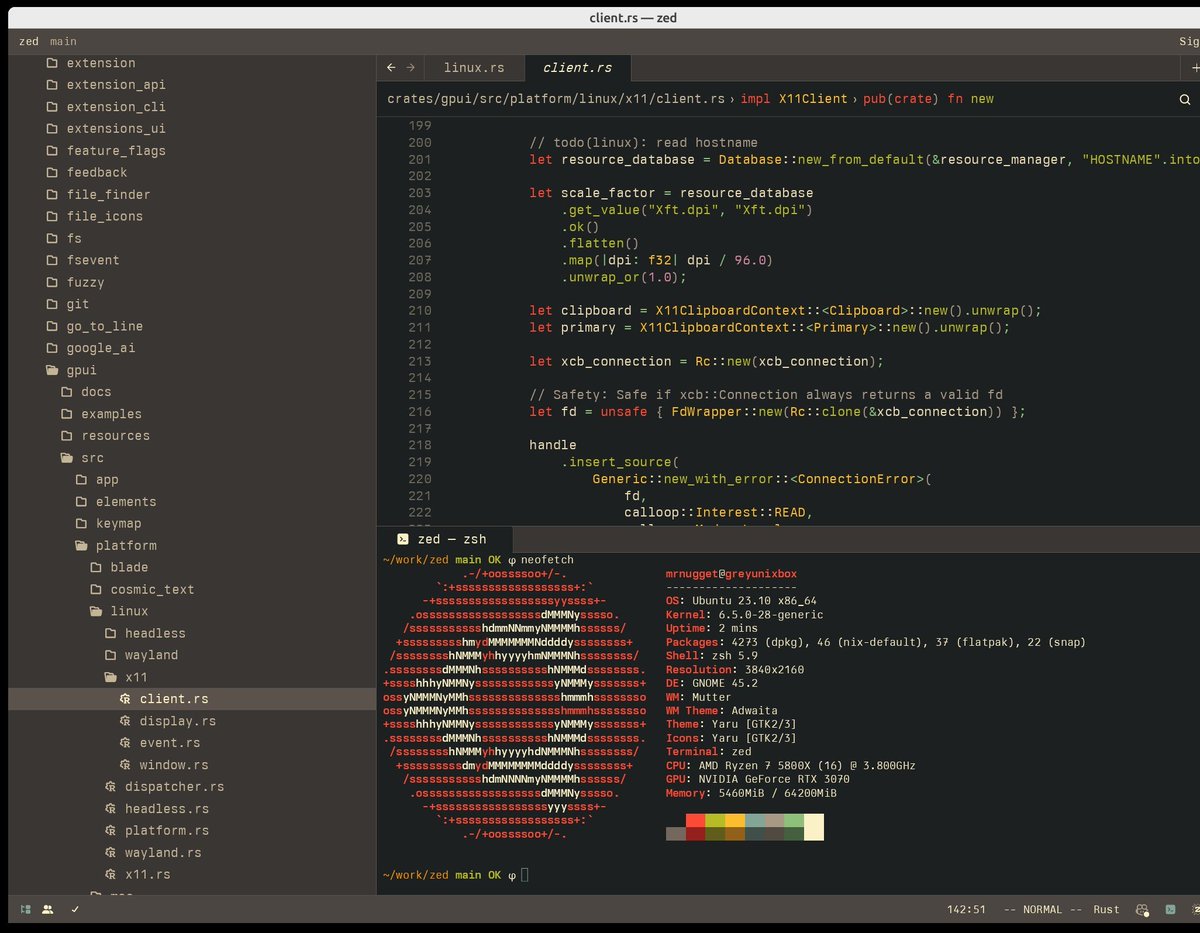
Task: Select the client.rs editor tab
Action: (577, 68)
